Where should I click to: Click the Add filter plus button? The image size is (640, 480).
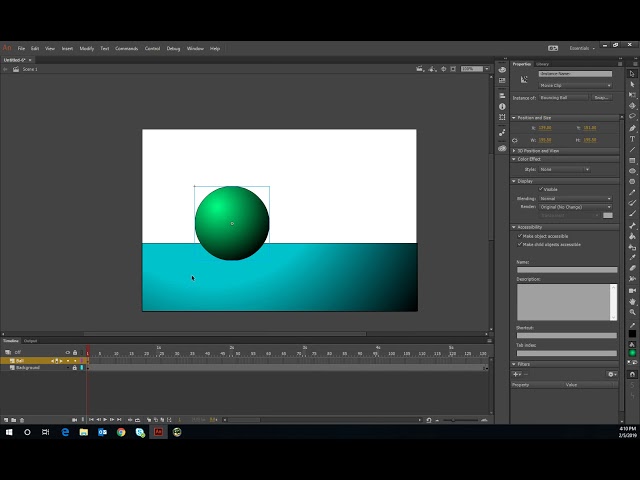pos(516,374)
